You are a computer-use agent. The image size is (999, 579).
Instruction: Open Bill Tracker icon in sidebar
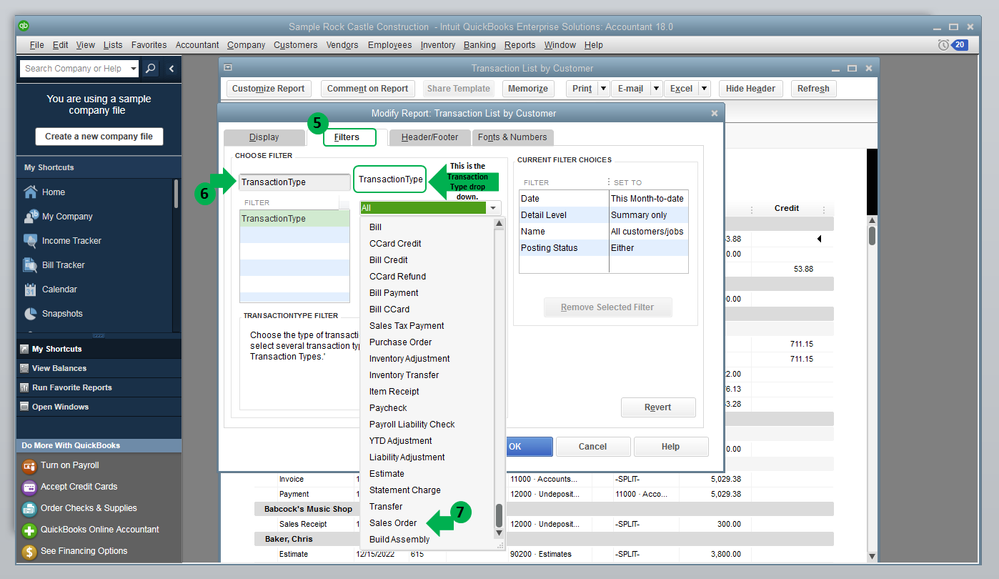point(30,265)
